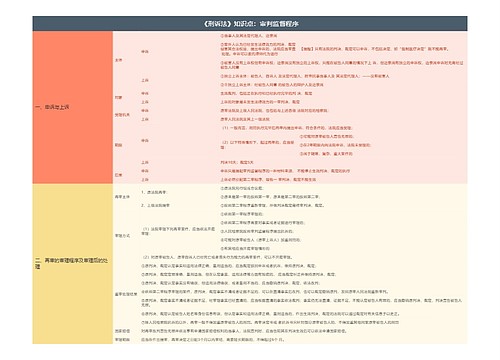
Task: Click the '受理机关' node
Action: 122,115
